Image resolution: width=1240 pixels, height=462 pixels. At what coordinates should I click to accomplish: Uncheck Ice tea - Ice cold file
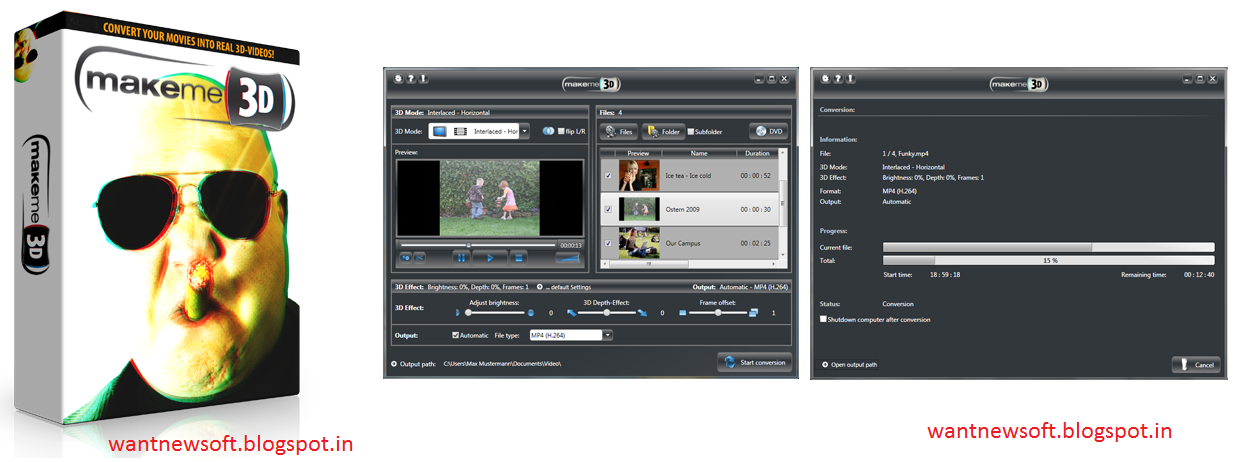click(607, 175)
